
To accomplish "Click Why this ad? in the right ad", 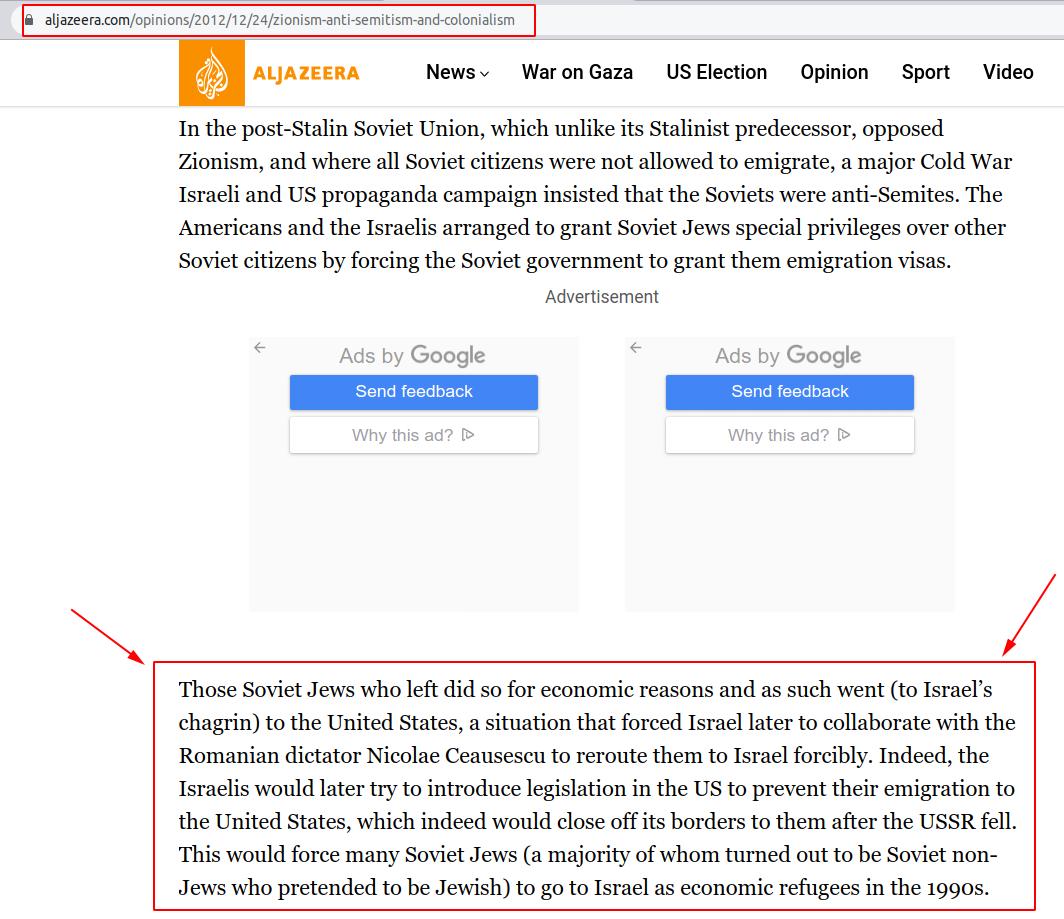I will (x=789, y=435).
